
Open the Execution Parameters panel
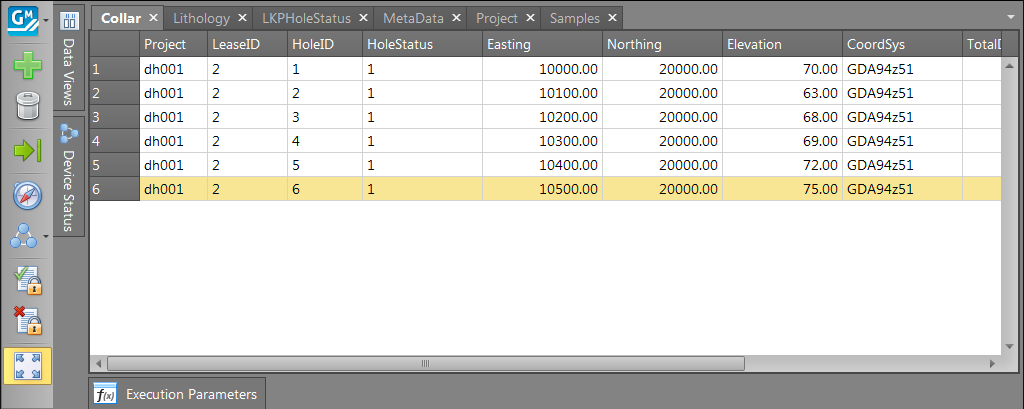point(177,394)
